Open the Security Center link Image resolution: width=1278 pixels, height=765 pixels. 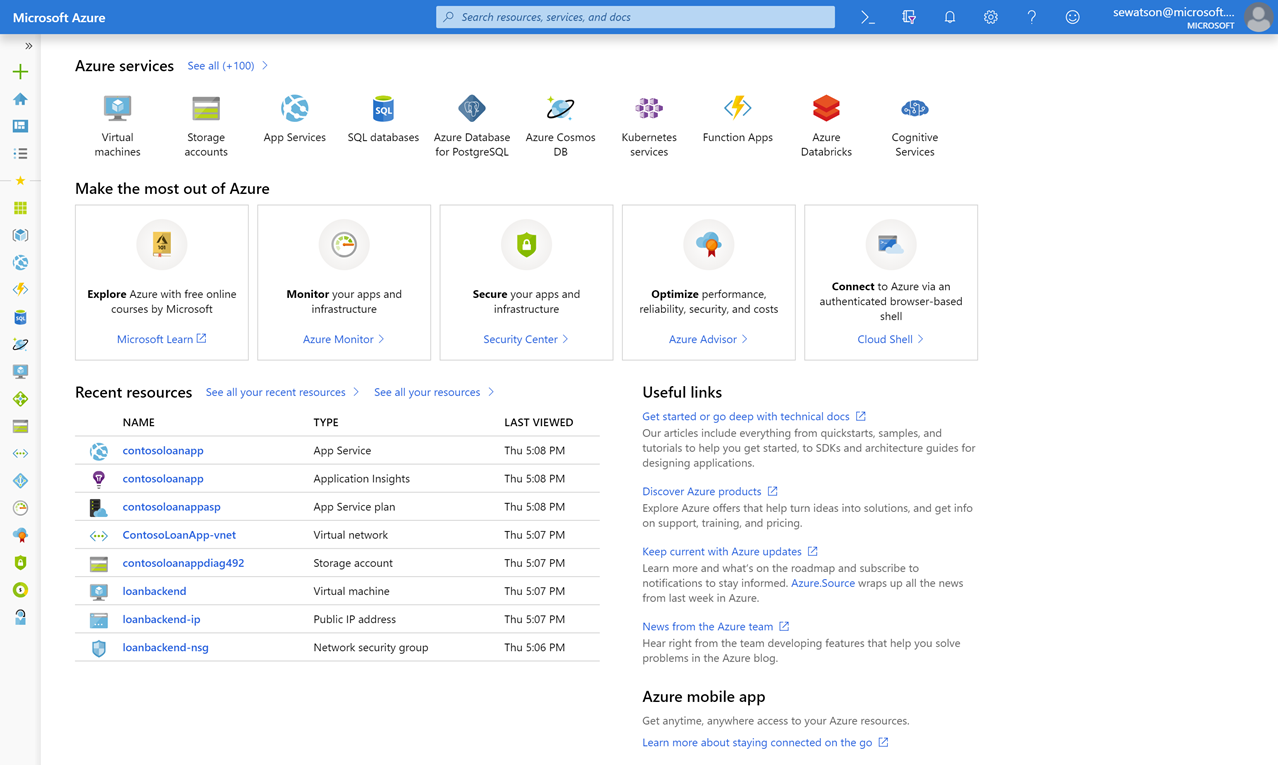526,339
